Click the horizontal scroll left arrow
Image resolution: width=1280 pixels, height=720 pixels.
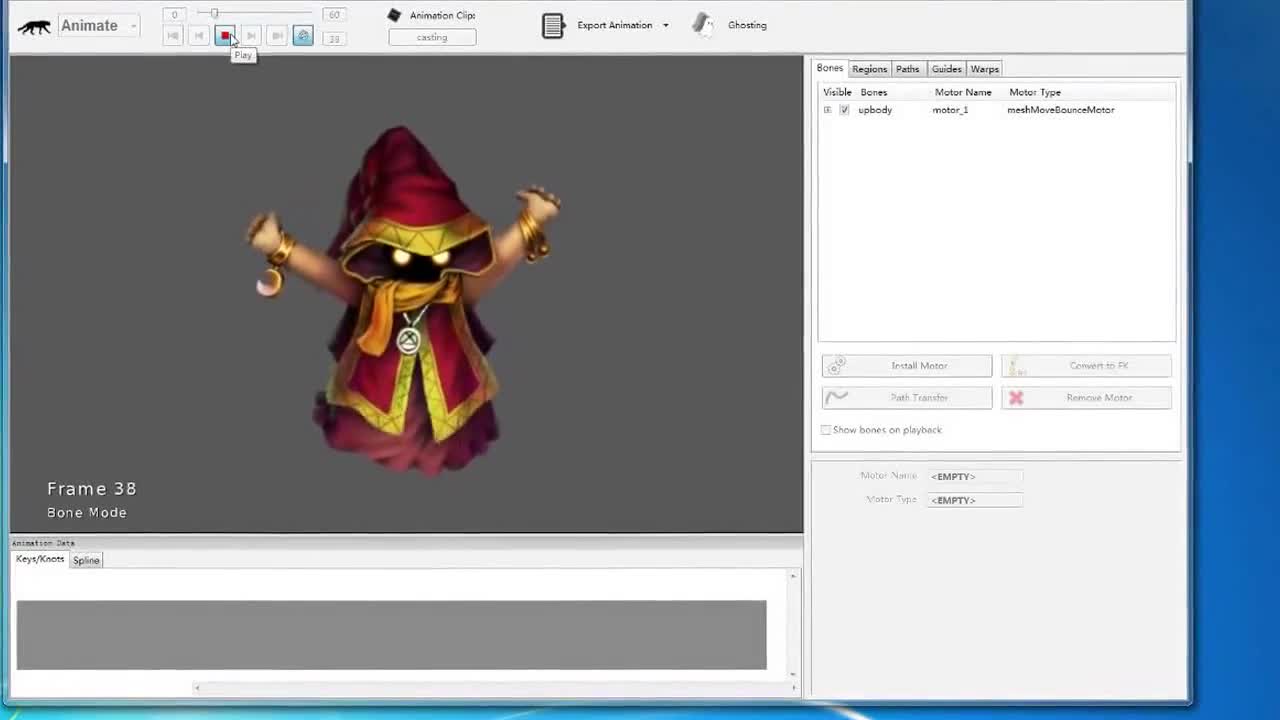197,687
